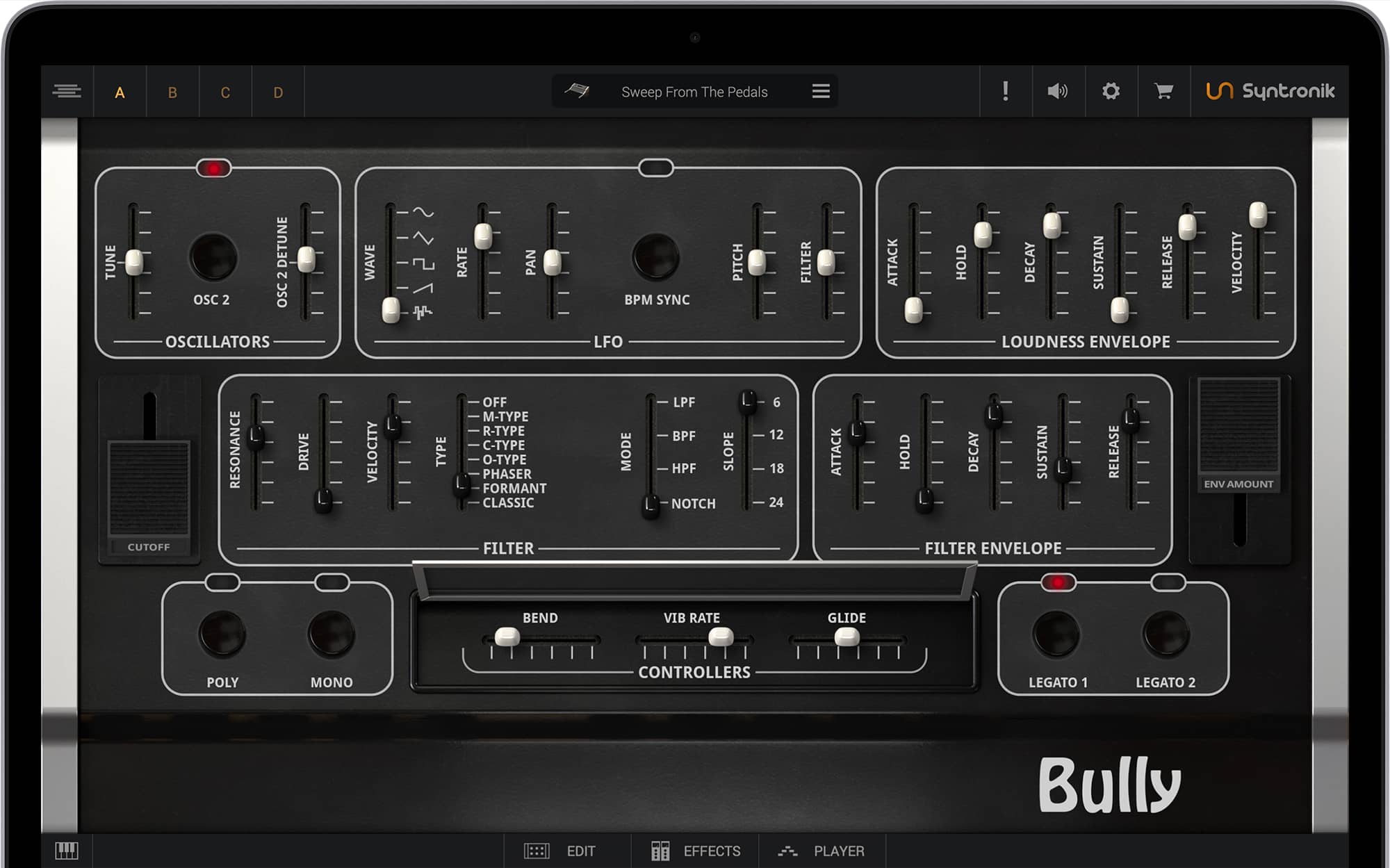Select part B tab
This screenshot has height=868, width=1390.
[172, 92]
